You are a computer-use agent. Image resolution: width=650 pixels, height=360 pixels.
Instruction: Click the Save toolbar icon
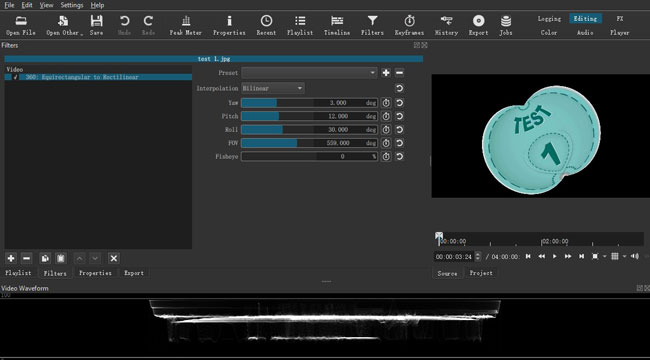(96, 25)
